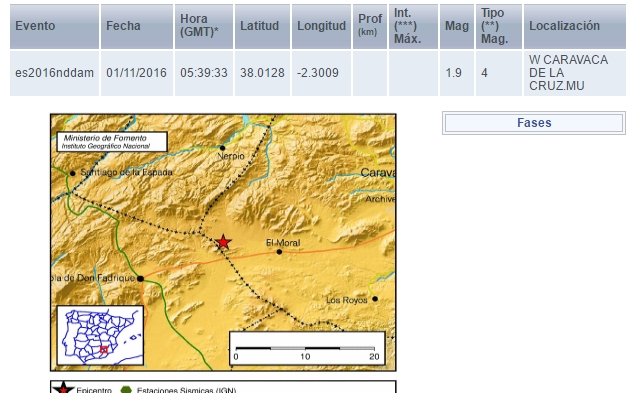Viewport: 637px width, 393px height.
Task: Click the time 05:39:33 cell
Action: point(204,73)
